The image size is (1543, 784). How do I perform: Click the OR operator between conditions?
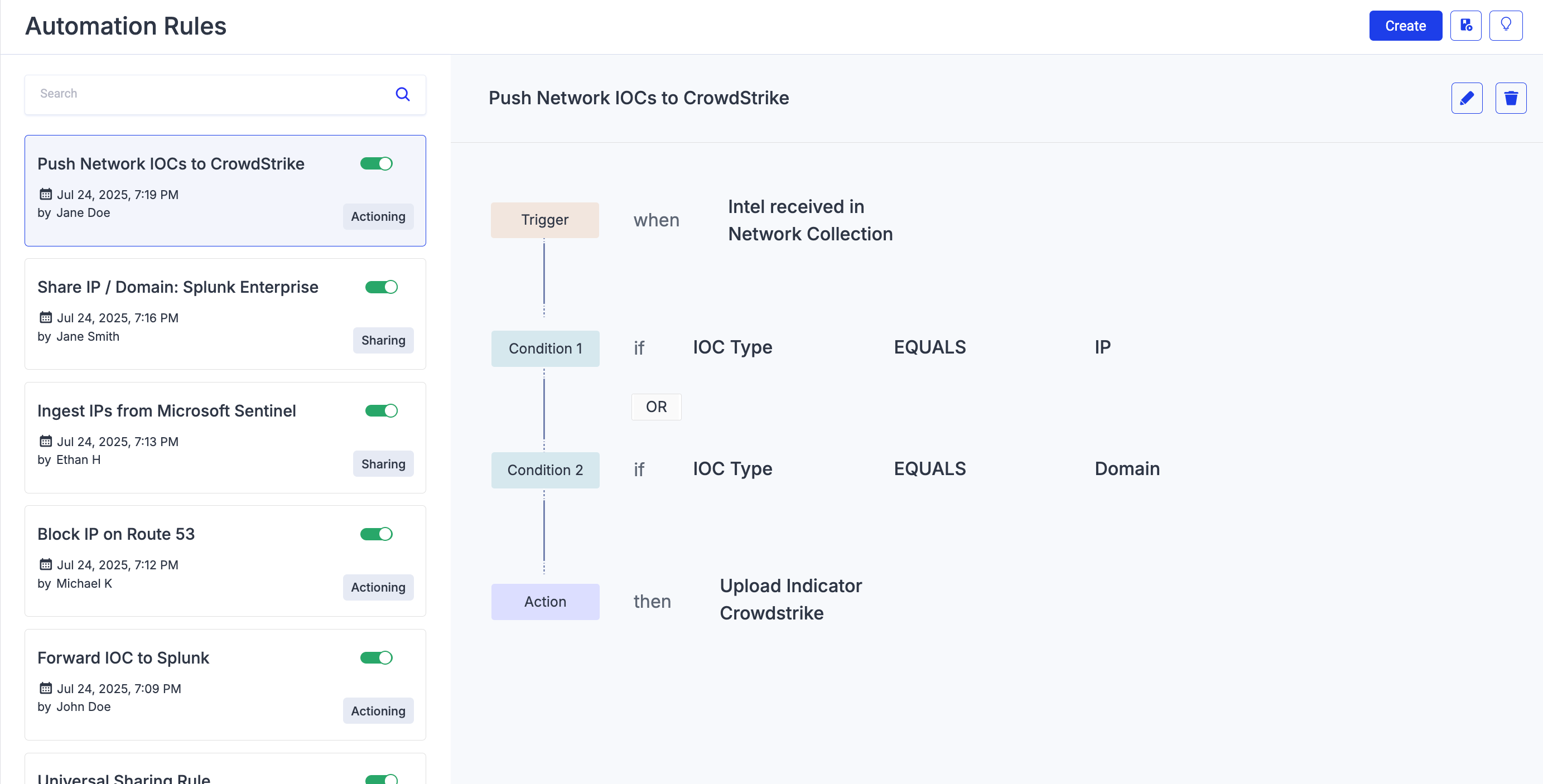(x=656, y=406)
